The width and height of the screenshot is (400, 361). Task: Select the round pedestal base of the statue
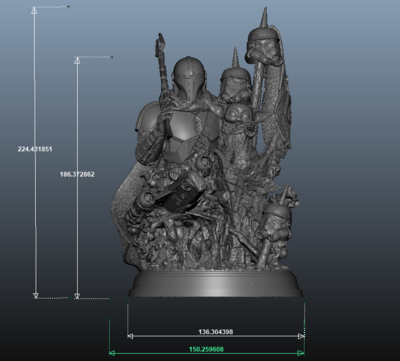(x=215, y=283)
